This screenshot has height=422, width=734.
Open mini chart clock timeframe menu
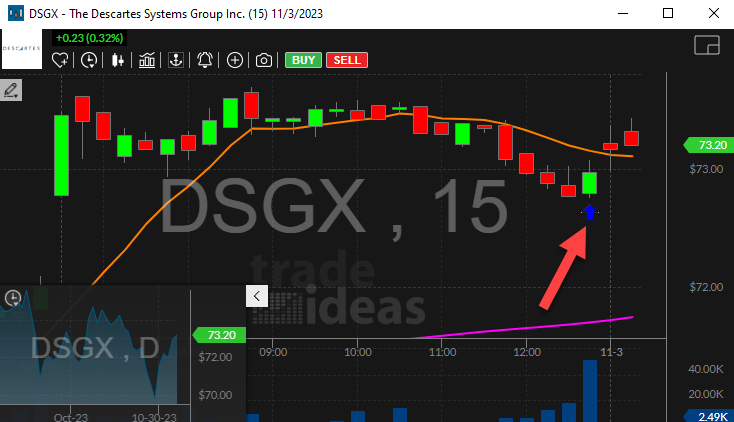(x=13, y=298)
